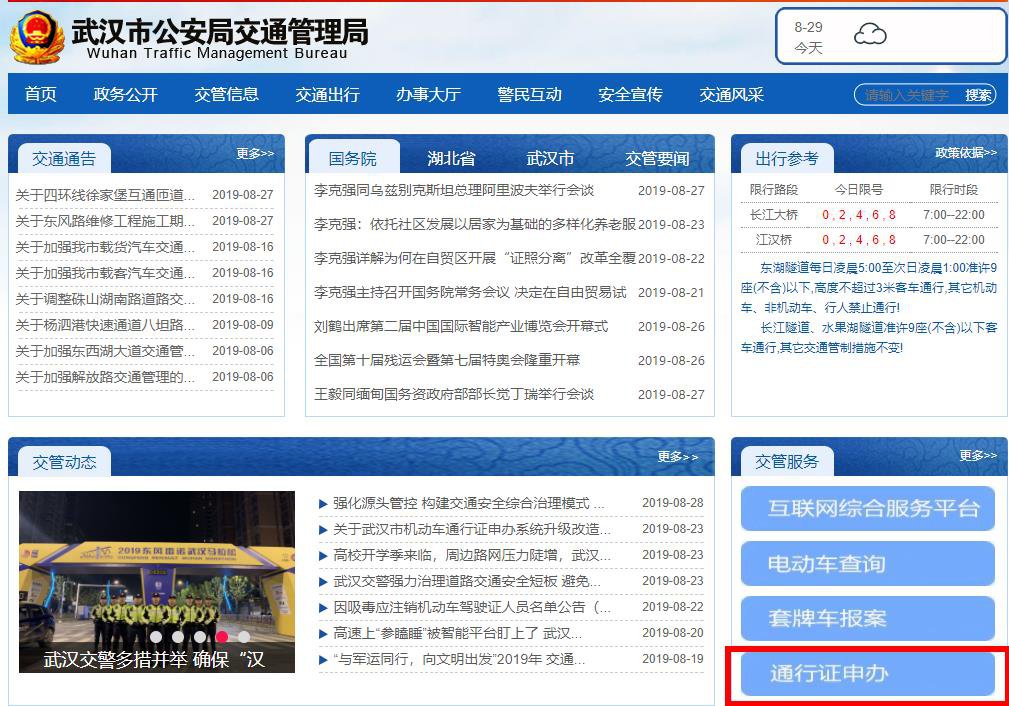Select the first carousel dot indicator
This screenshot has width=1009, height=706.
(x=155, y=636)
